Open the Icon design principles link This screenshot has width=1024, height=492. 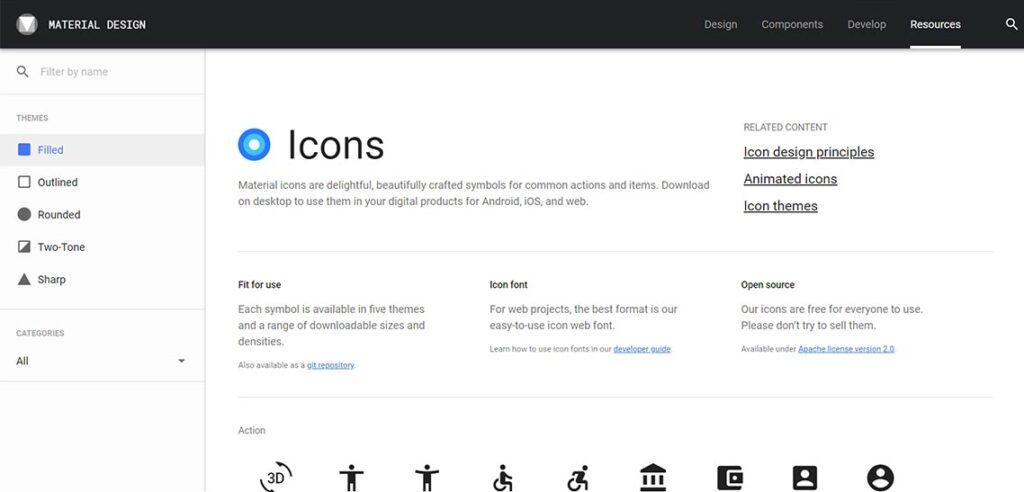(808, 152)
